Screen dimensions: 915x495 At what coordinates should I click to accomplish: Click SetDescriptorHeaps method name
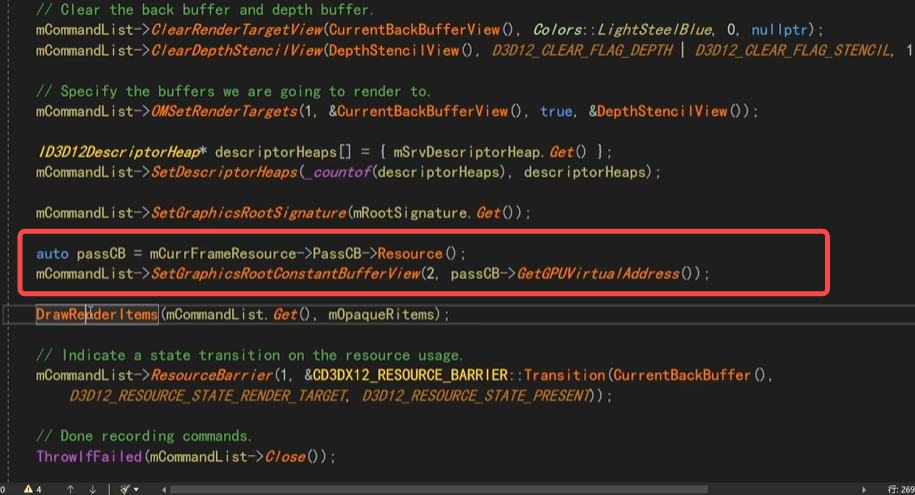pyautogui.click(x=225, y=172)
